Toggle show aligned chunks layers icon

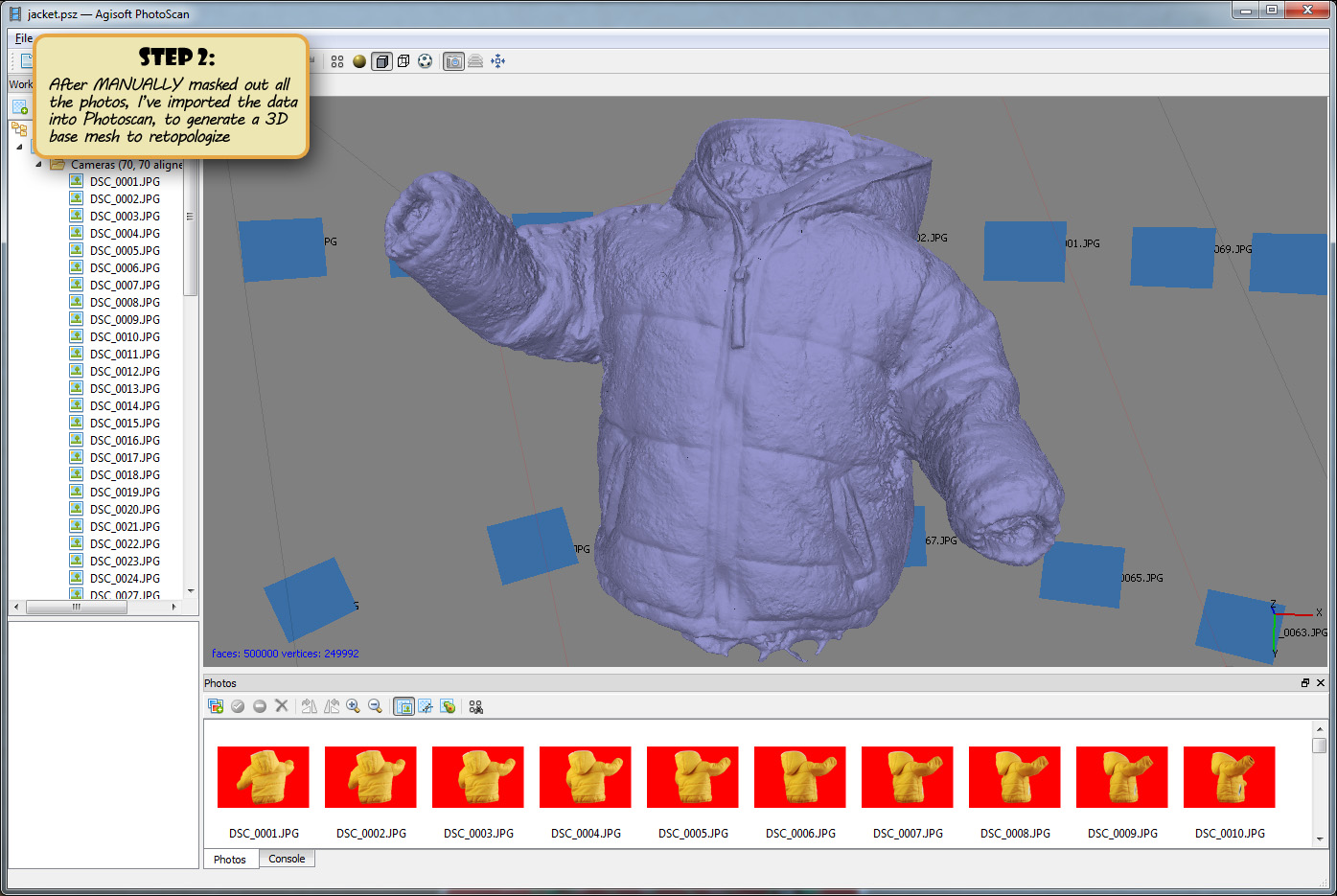pos(475,61)
